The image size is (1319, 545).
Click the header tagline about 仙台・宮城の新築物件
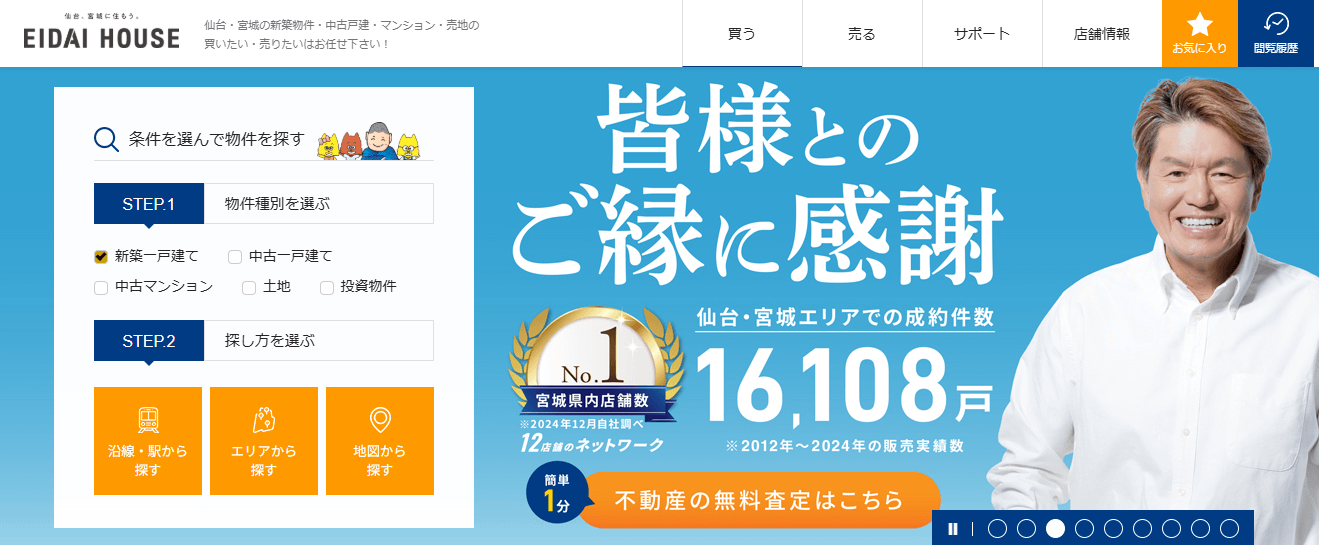click(x=342, y=34)
